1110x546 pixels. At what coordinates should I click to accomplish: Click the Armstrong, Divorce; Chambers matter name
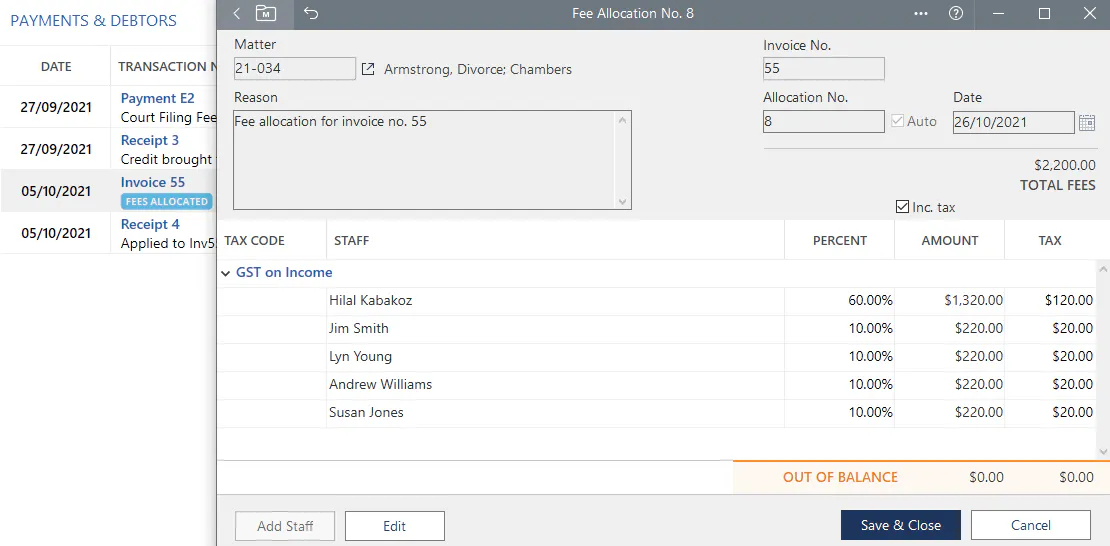tap(478, 69)
